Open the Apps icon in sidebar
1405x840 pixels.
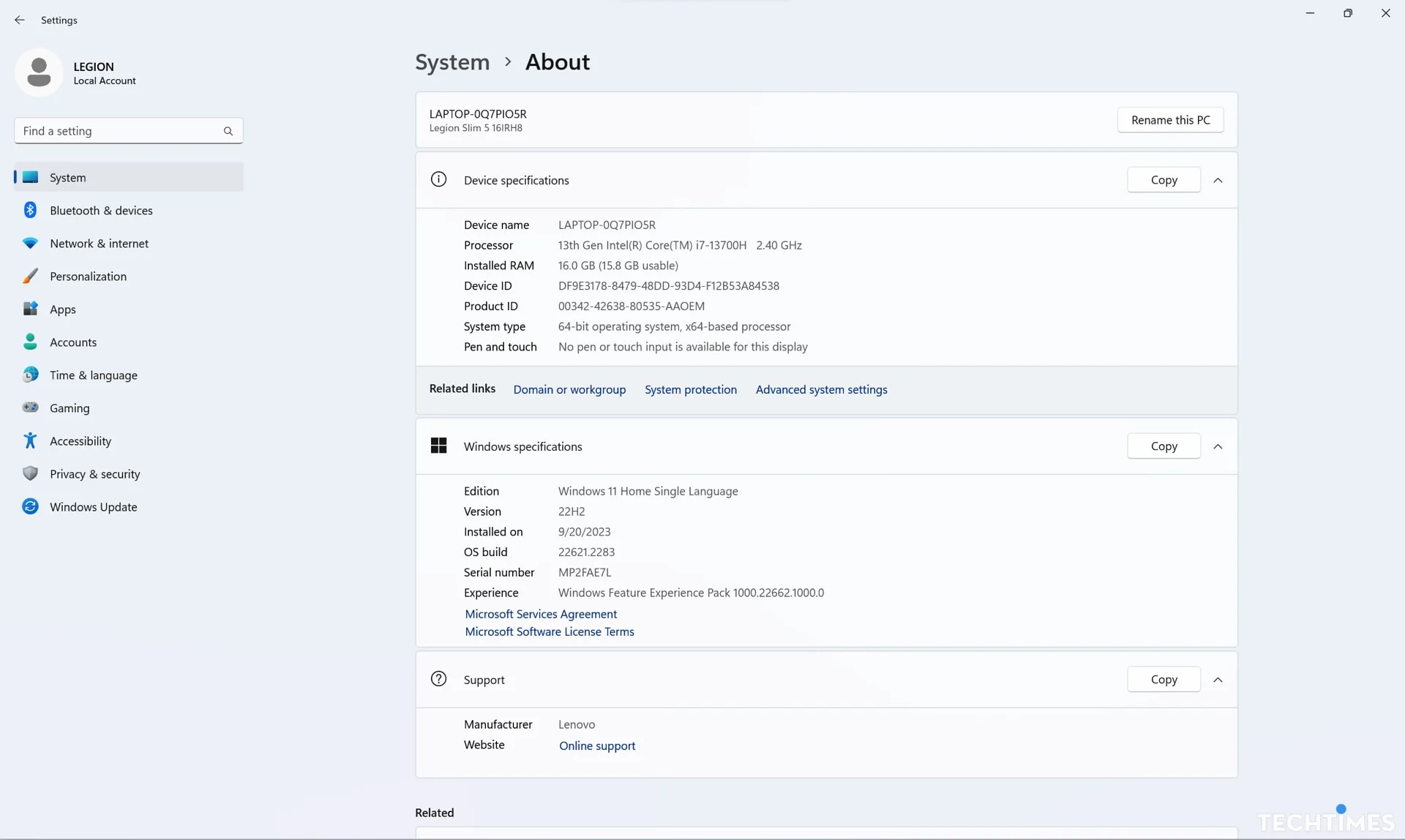click(x=30, y=309)
